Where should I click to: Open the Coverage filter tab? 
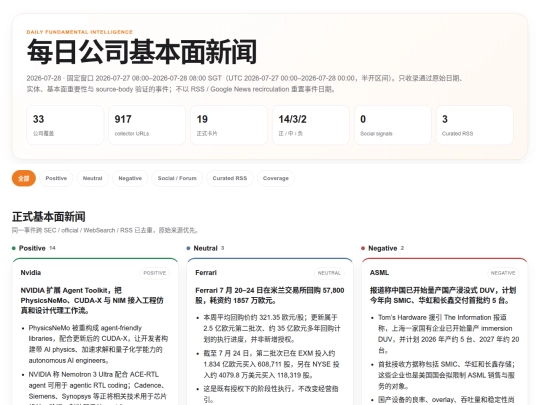coord(276,178)
